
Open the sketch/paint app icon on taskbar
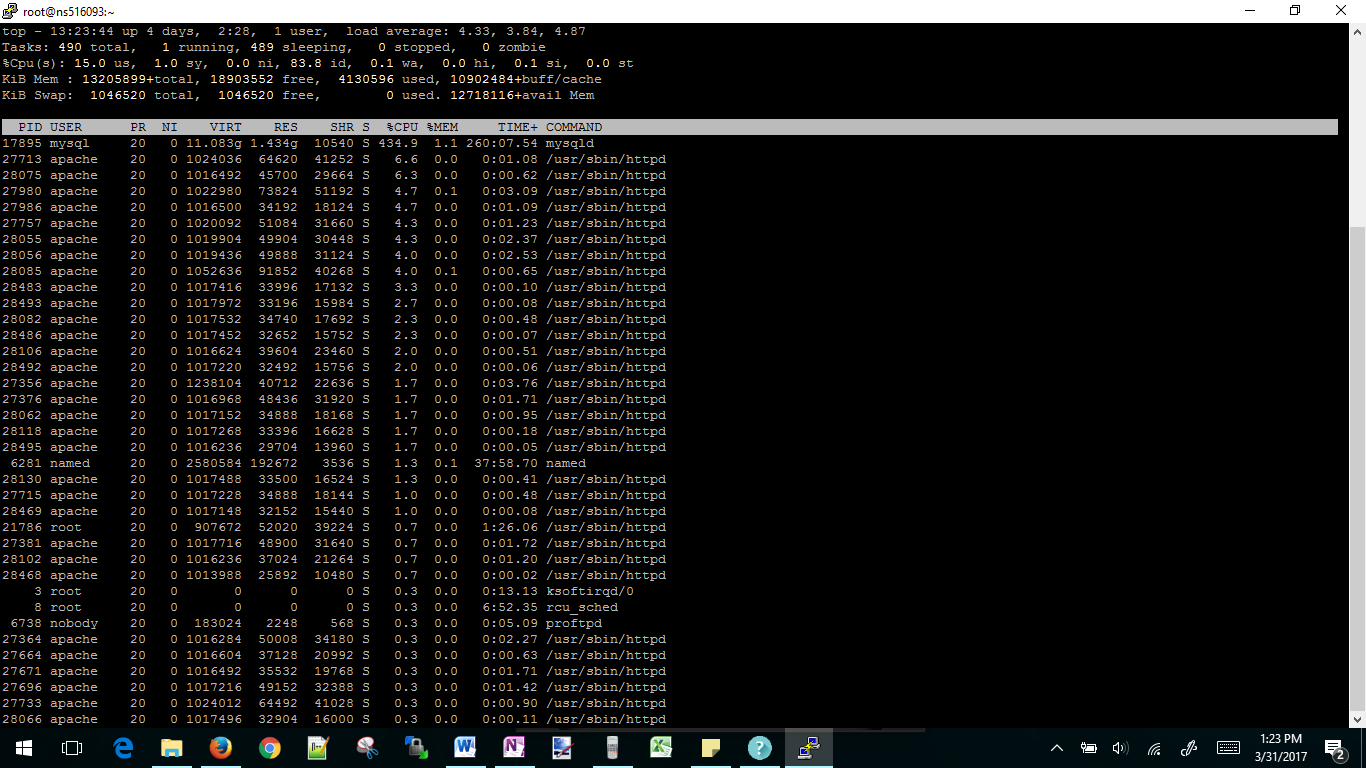pyautogui.click(x=564, y=748)
